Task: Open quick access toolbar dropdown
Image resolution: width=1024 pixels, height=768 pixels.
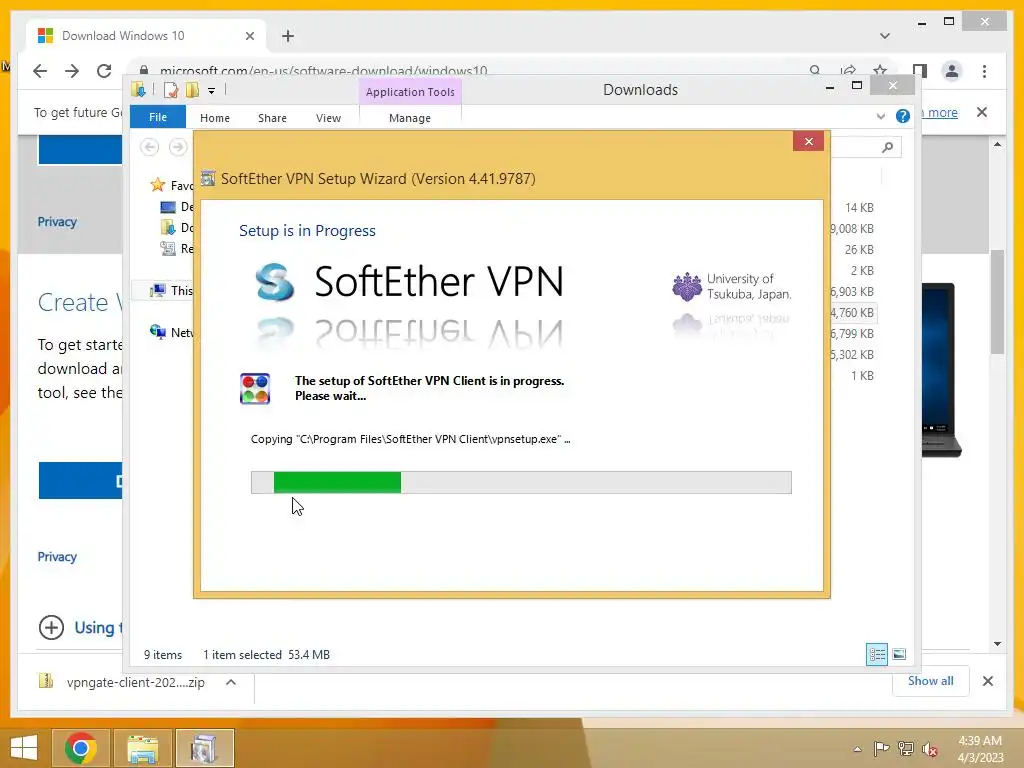Action: point(212,91)
